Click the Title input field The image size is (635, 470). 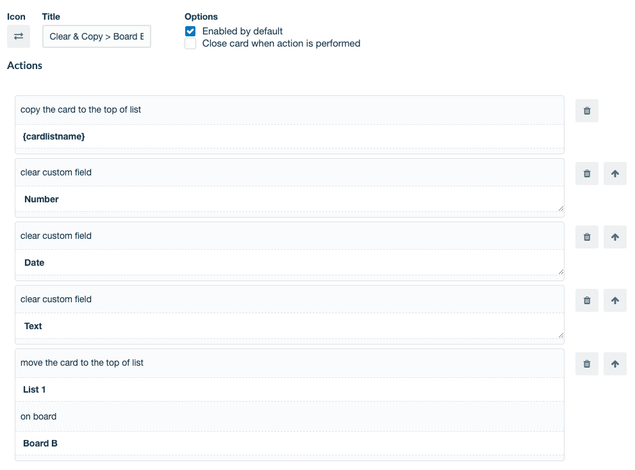tap(96, 36)
